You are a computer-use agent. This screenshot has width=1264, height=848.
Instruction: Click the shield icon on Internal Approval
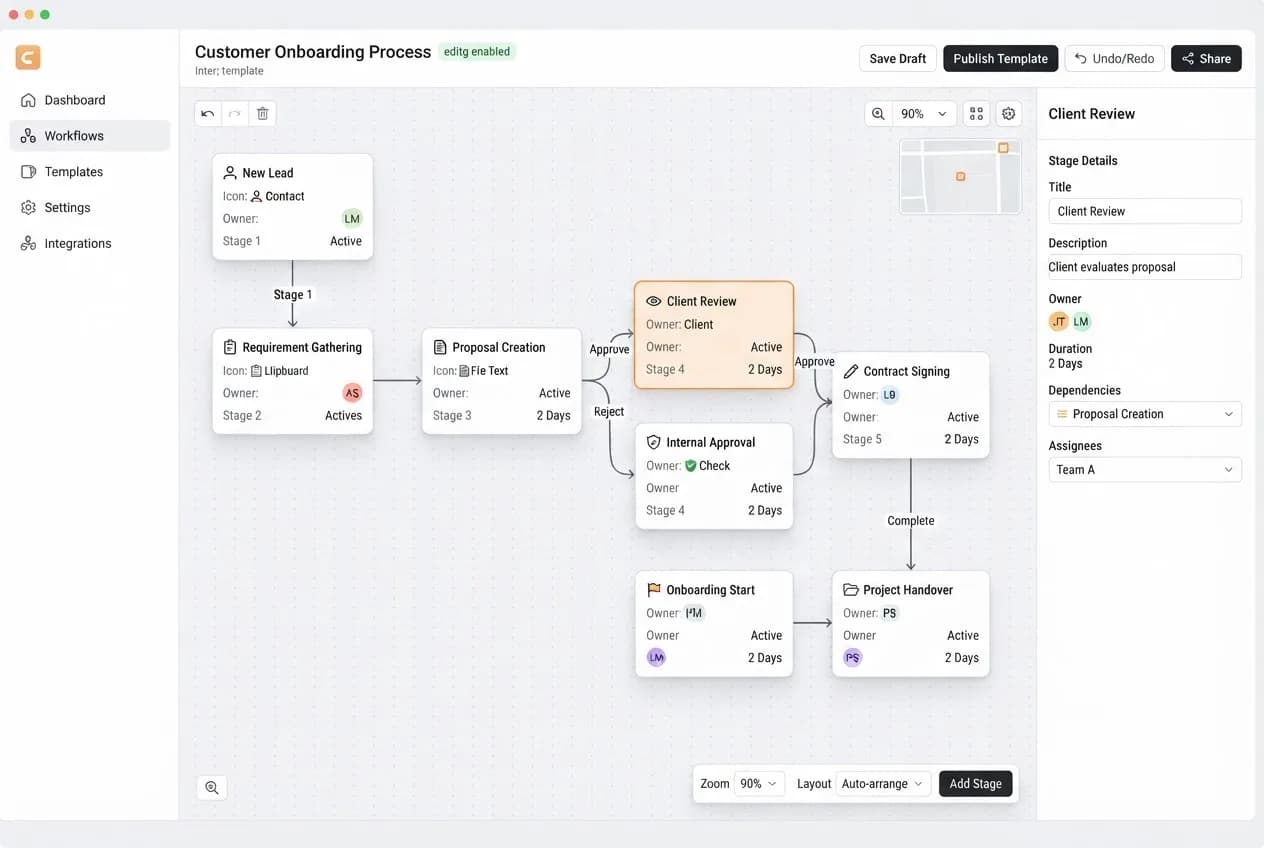pyautogui.click(x=654, y=442)
